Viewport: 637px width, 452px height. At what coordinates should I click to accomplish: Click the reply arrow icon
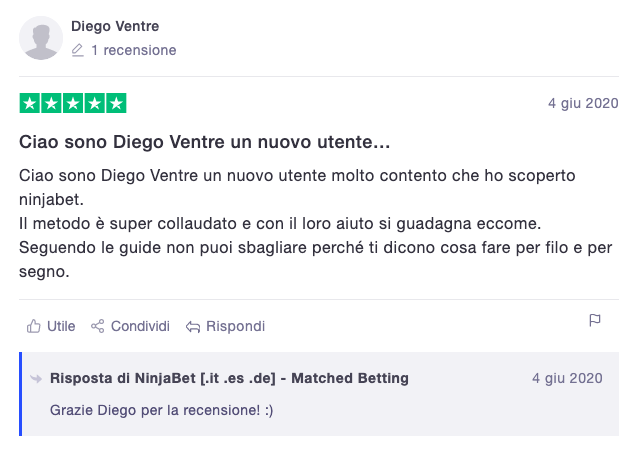pyautogui.click(x=193, y=327)
